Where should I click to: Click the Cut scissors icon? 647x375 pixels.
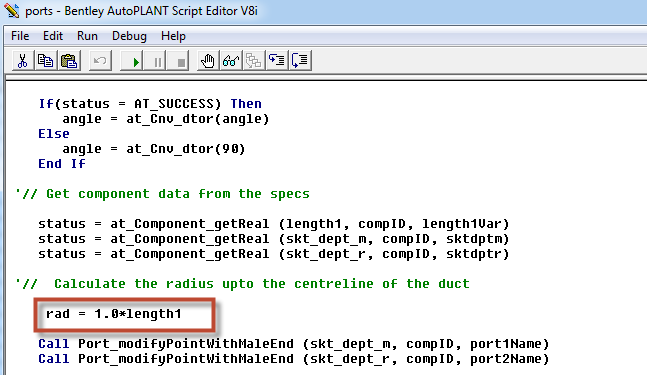22,61
